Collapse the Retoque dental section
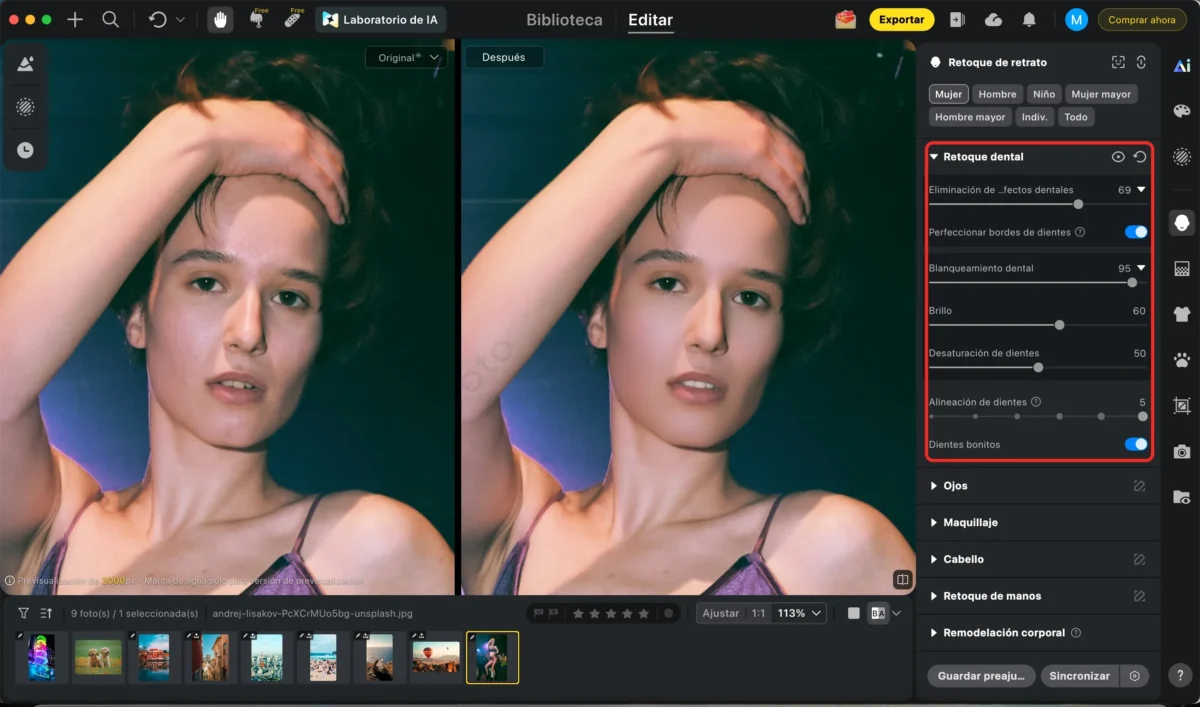 pyautogui.click(x=934, y=156)
